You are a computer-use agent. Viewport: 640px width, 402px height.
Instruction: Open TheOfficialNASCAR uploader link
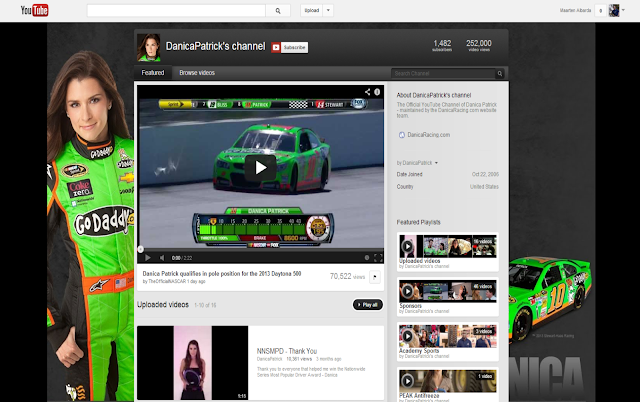(x=167, y=282)
